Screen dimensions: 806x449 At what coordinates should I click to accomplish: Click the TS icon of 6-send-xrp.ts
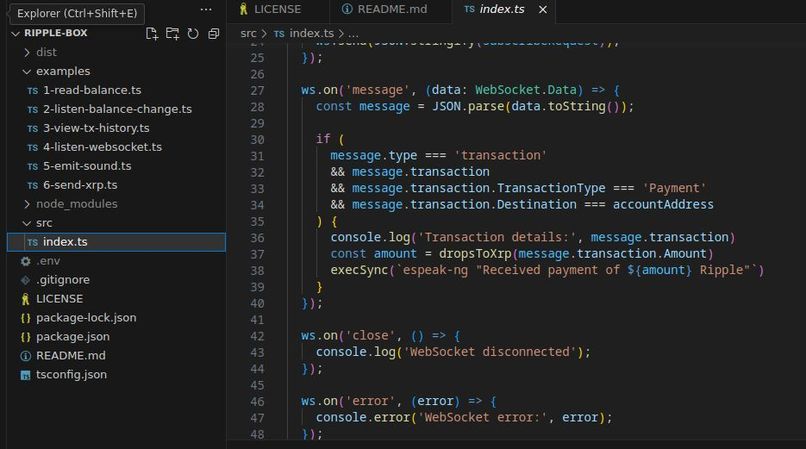pyautogui.click(x=33, y=186)
